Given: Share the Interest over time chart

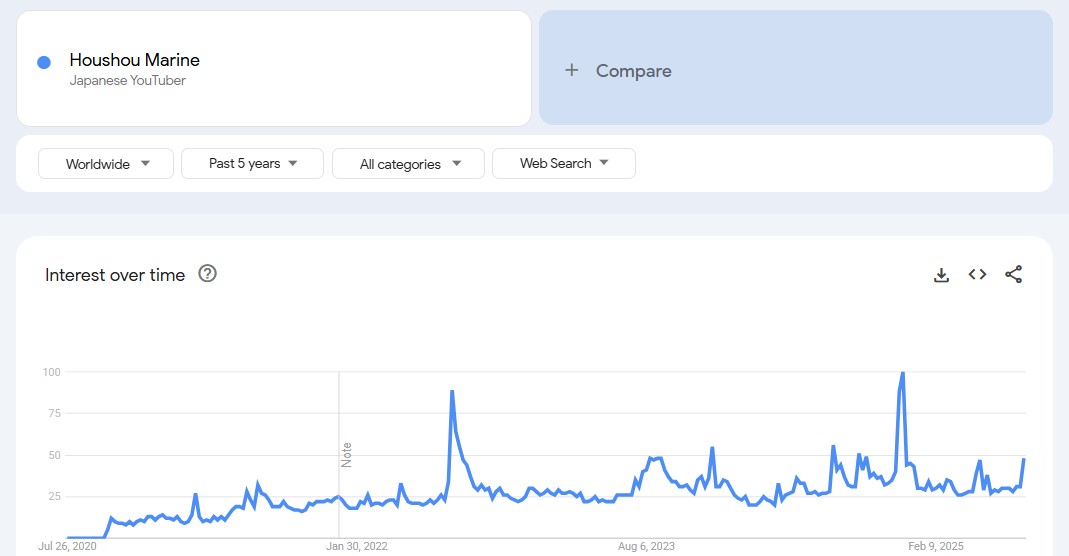Looking at the screenshot, I should point(1013,275).
